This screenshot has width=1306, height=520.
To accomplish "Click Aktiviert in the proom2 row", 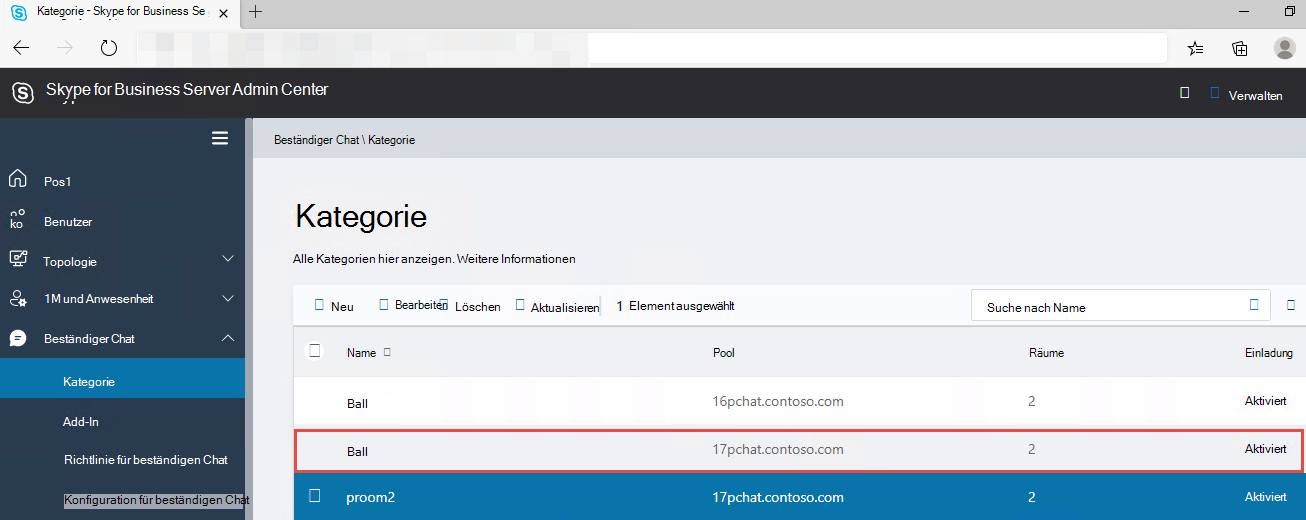I will (x=1266, y=497).
